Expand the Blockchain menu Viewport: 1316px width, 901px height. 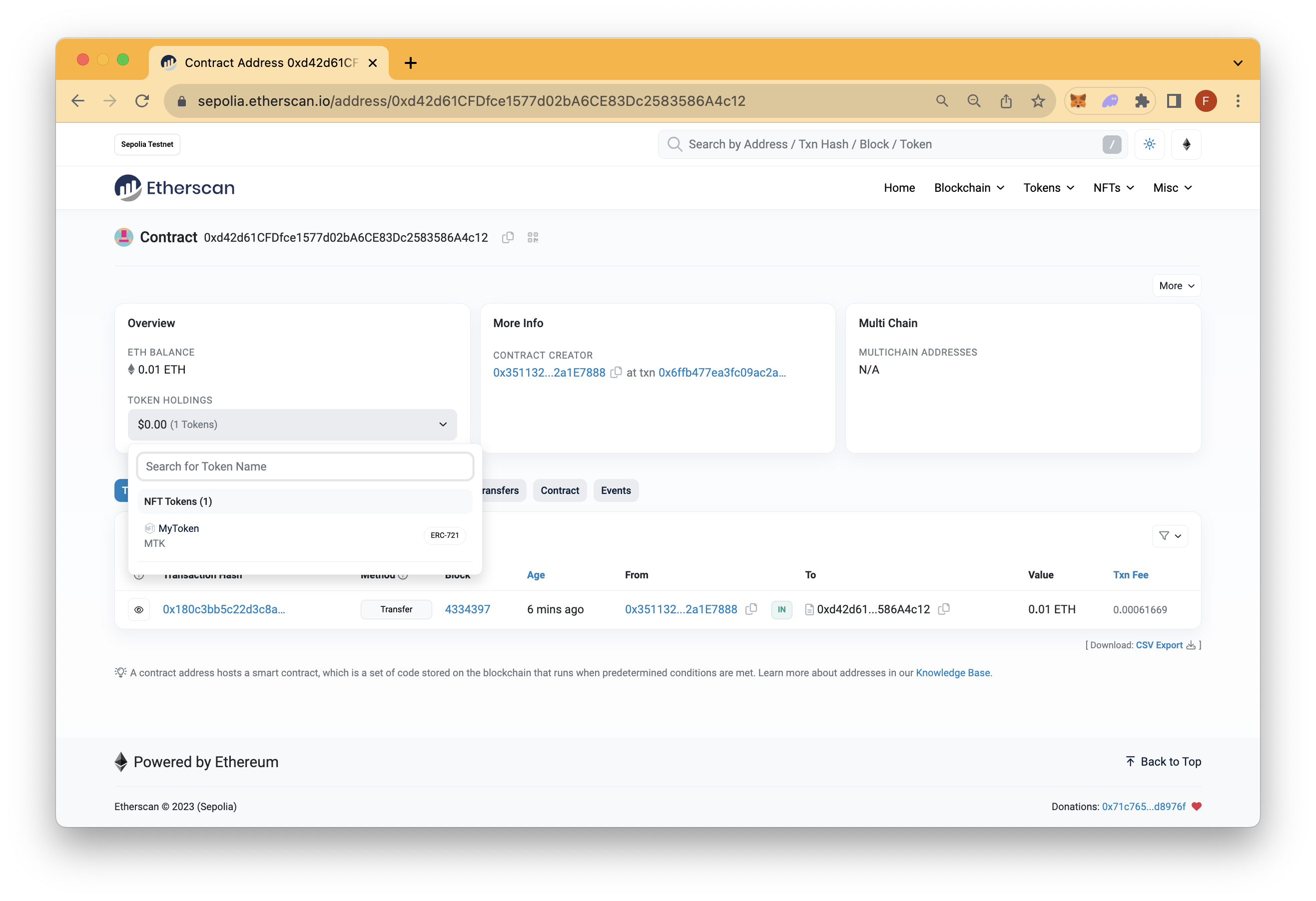coord(969,188)
